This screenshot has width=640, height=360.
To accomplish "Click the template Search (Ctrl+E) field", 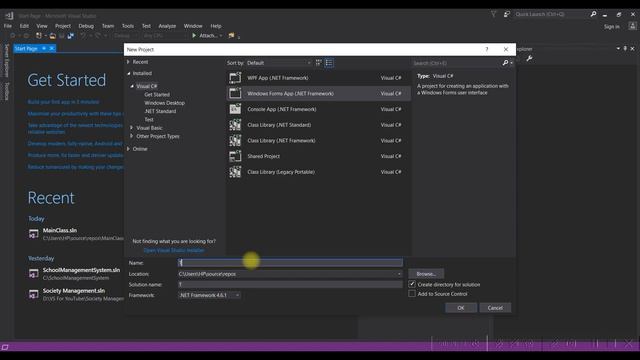I will (x=457, y=63).
